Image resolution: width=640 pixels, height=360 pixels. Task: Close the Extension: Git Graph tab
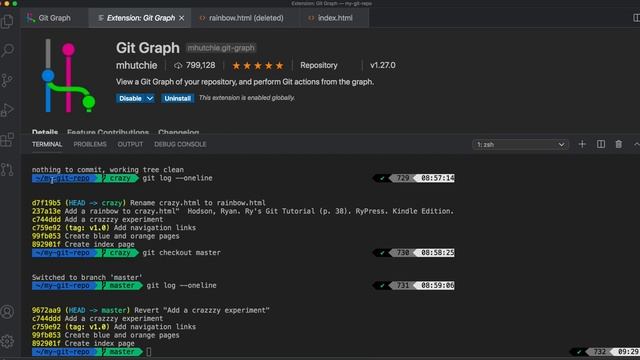182,18
